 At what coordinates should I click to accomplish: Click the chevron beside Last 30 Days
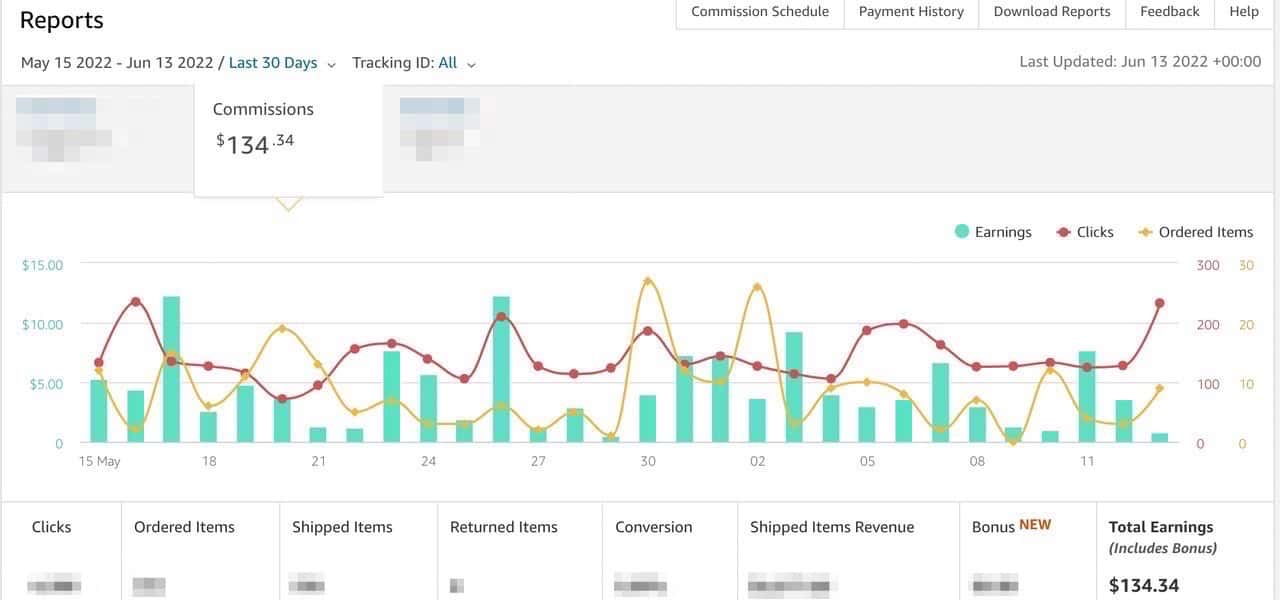click(x=330, y=62)
